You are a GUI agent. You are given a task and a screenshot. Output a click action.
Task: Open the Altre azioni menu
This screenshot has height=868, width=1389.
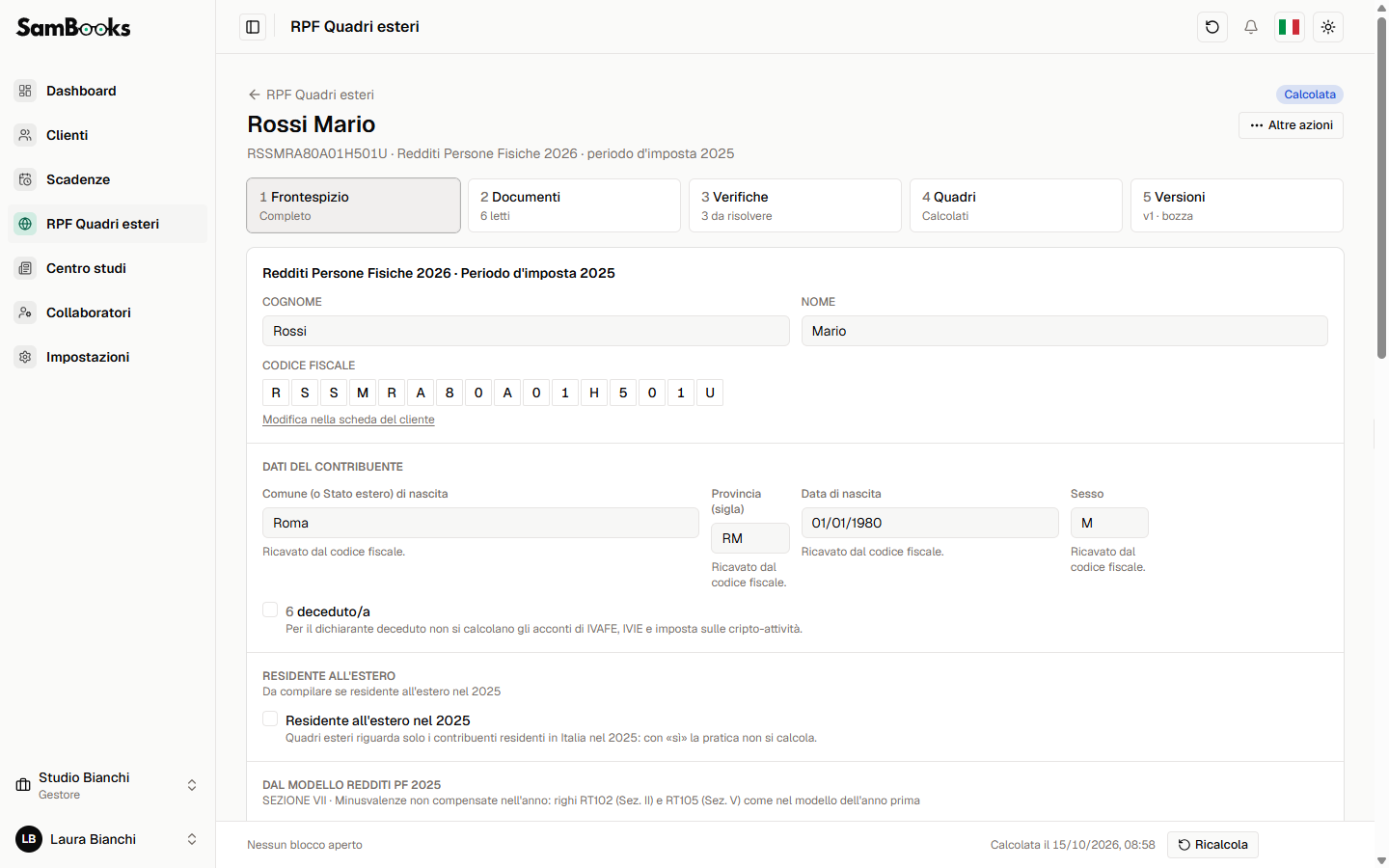(1291, 125)
